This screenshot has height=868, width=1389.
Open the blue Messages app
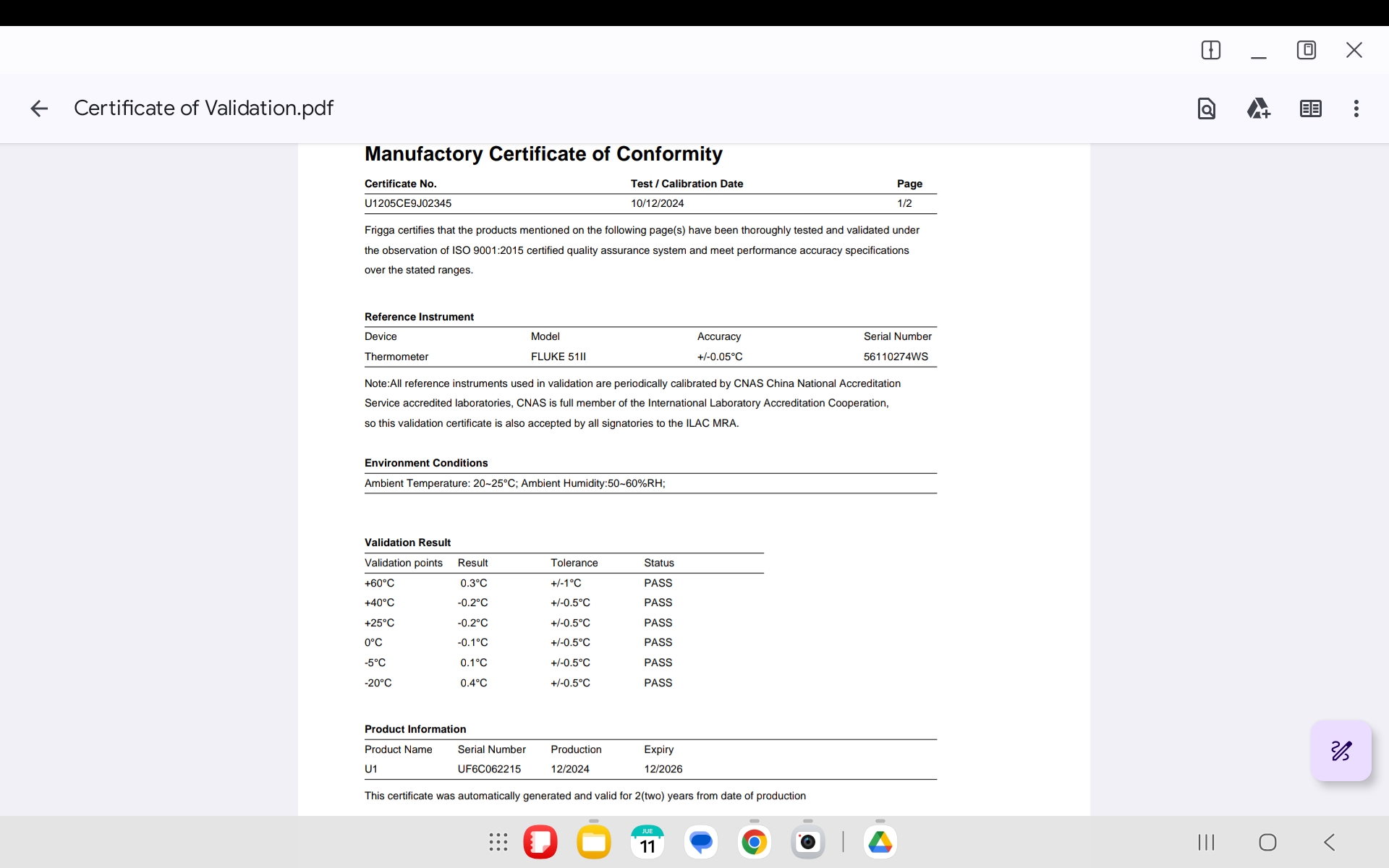coord(700,842)
